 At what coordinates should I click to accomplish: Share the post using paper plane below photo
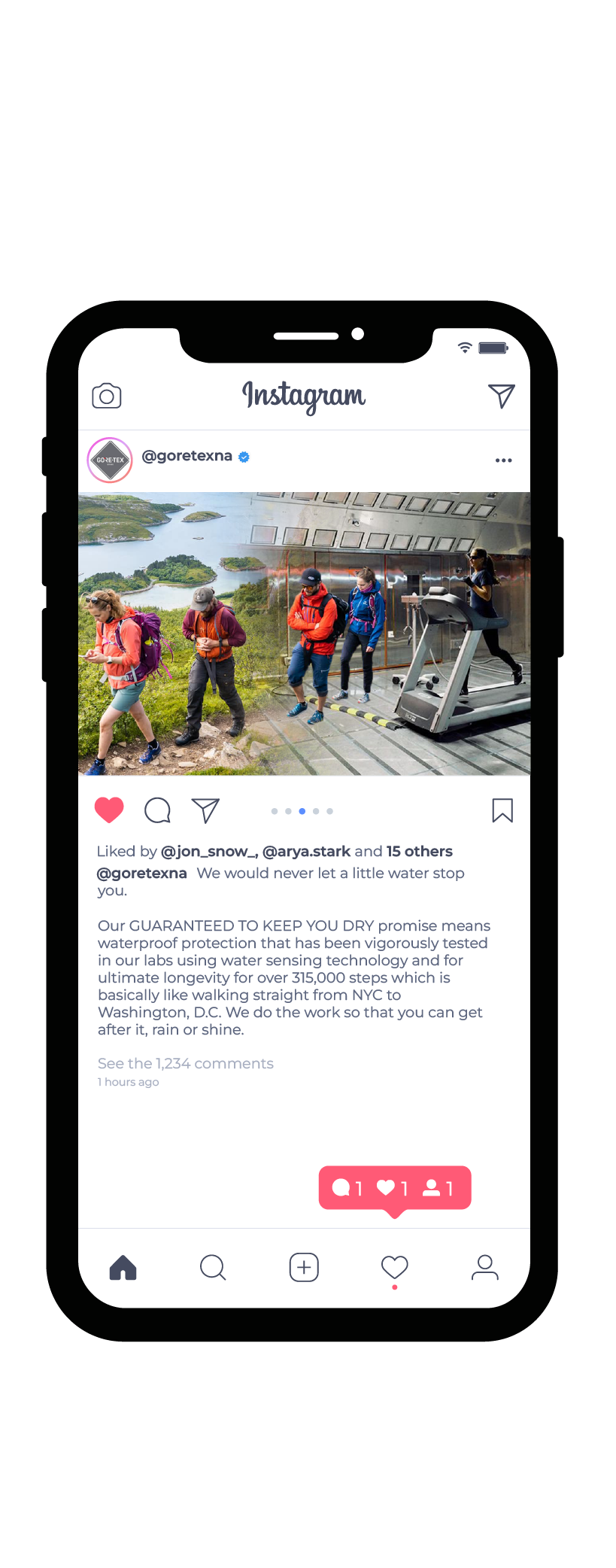205,810
